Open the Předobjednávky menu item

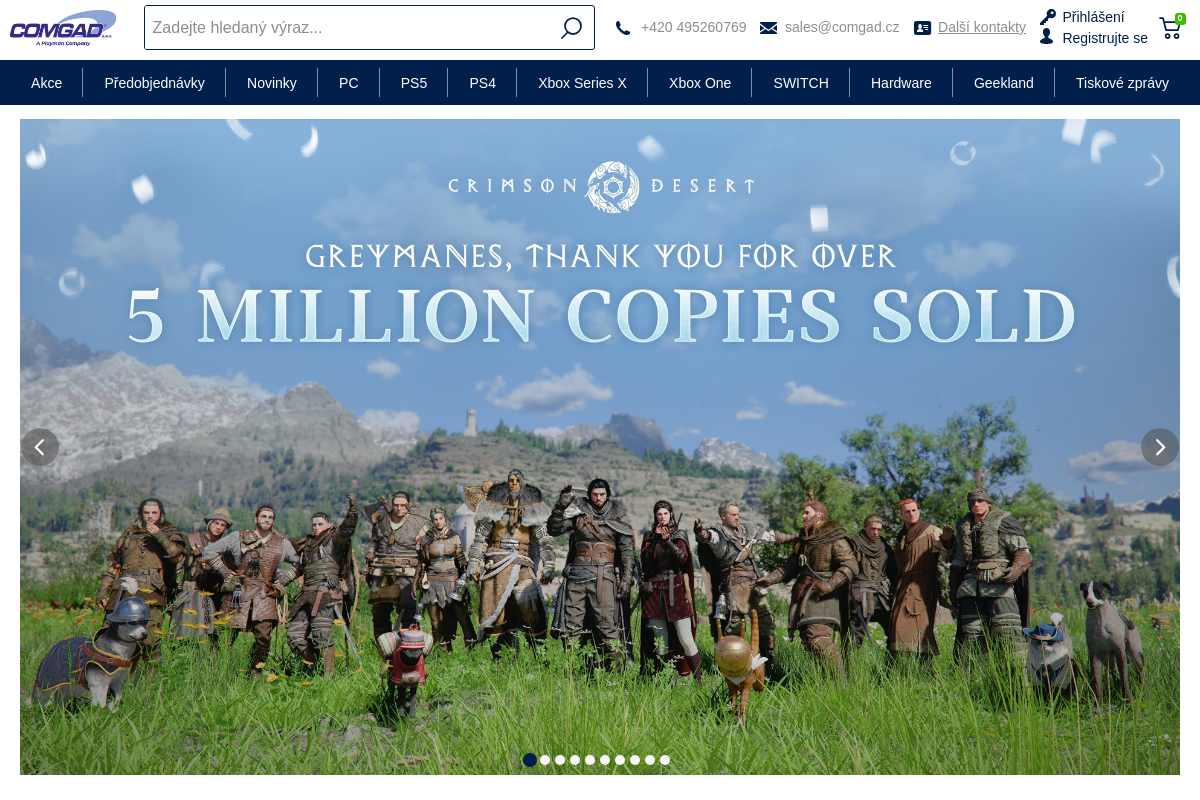pos(154,83)
